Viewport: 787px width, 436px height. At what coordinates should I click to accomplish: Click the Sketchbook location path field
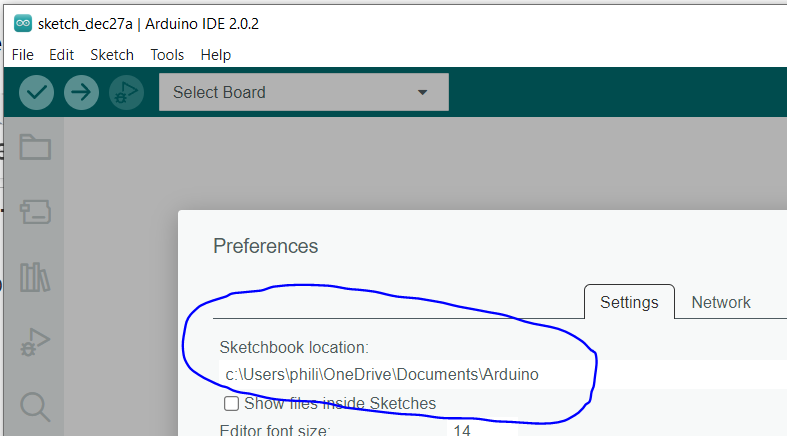point(500,375)
